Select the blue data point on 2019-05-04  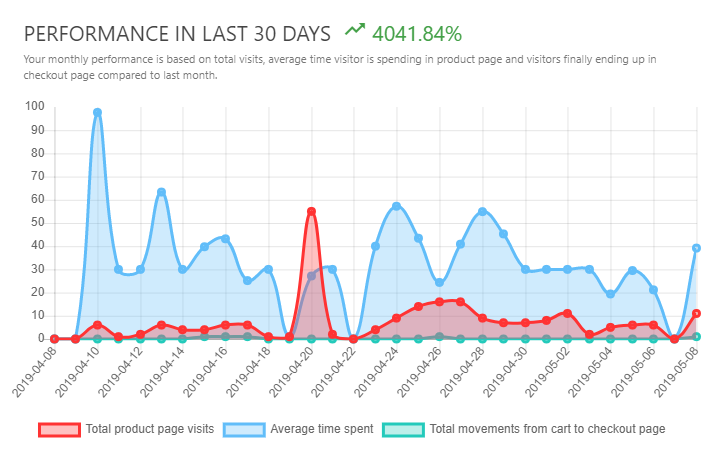click(610, 294)
